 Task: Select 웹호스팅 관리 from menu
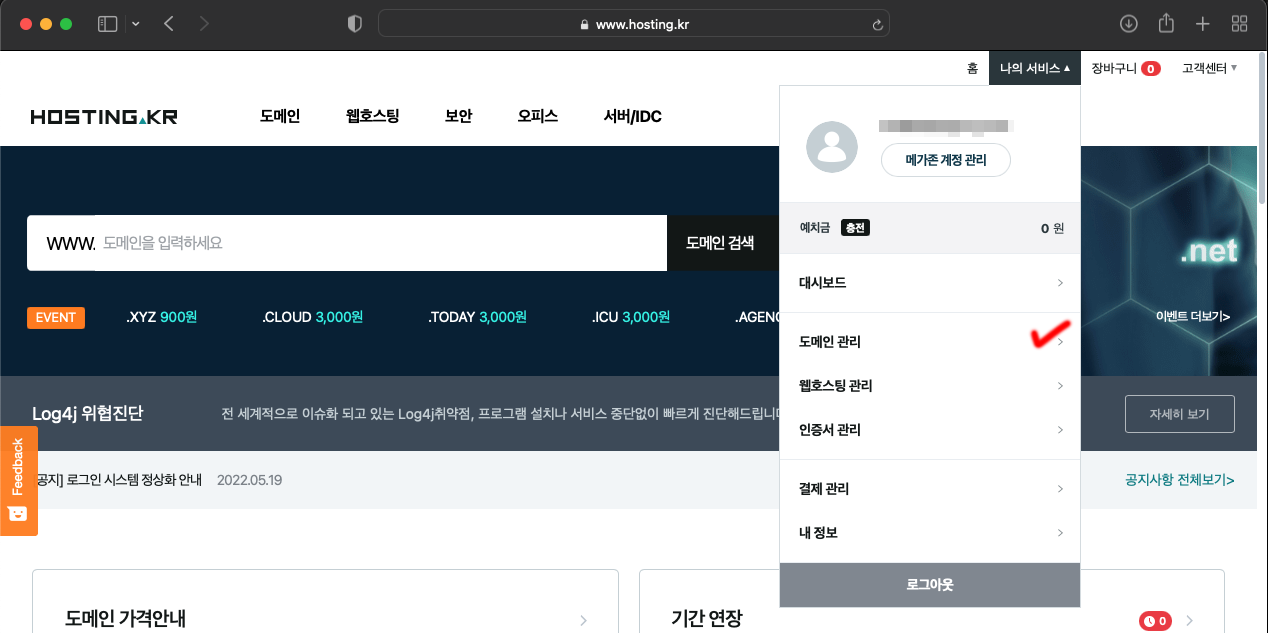point(929,386)
